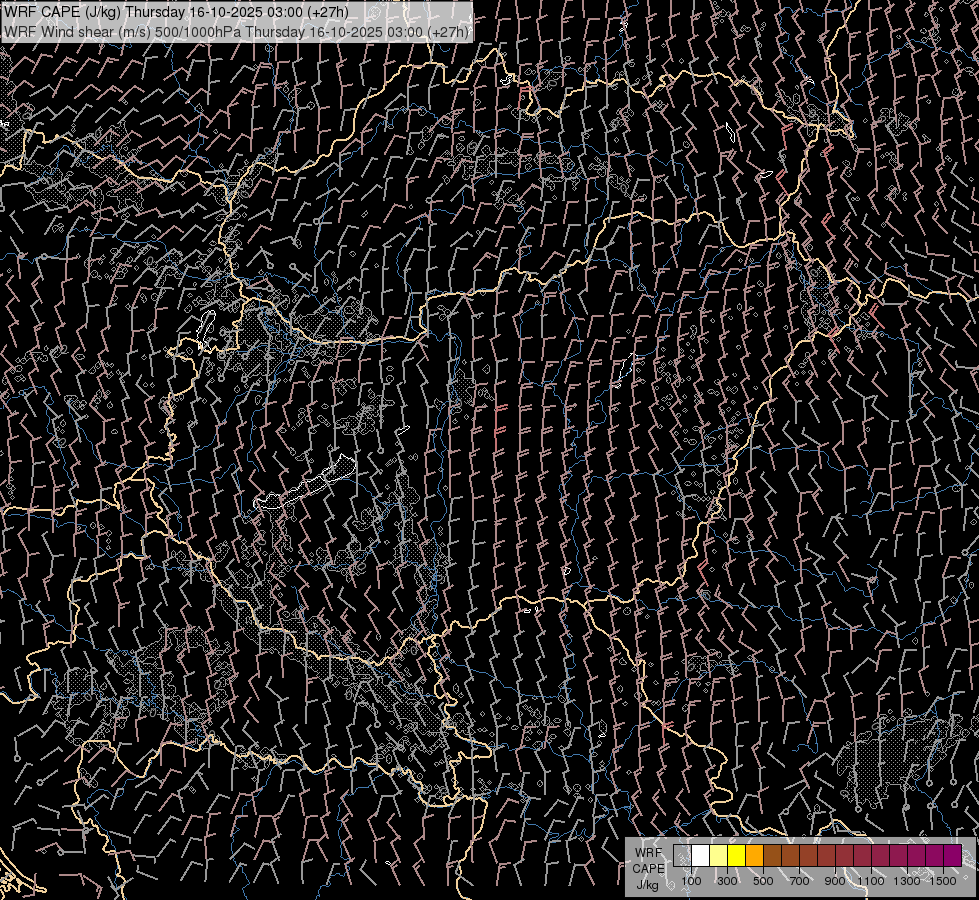Click the WRF CAPE (J/kg) title line
The height and width of the screenshot is (900, 979).
(x=177, y=11)
